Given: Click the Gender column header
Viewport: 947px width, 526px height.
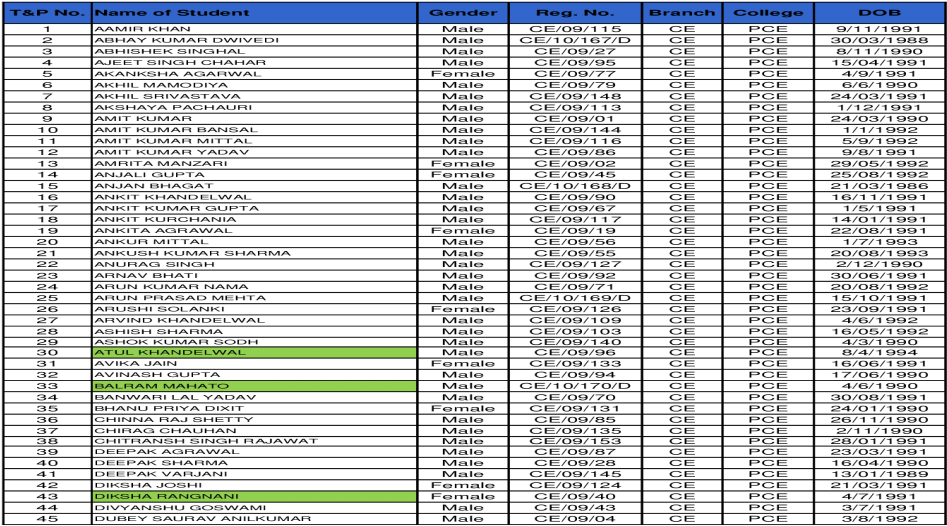Looking at the screenshot, I should [x=463, y=13].
